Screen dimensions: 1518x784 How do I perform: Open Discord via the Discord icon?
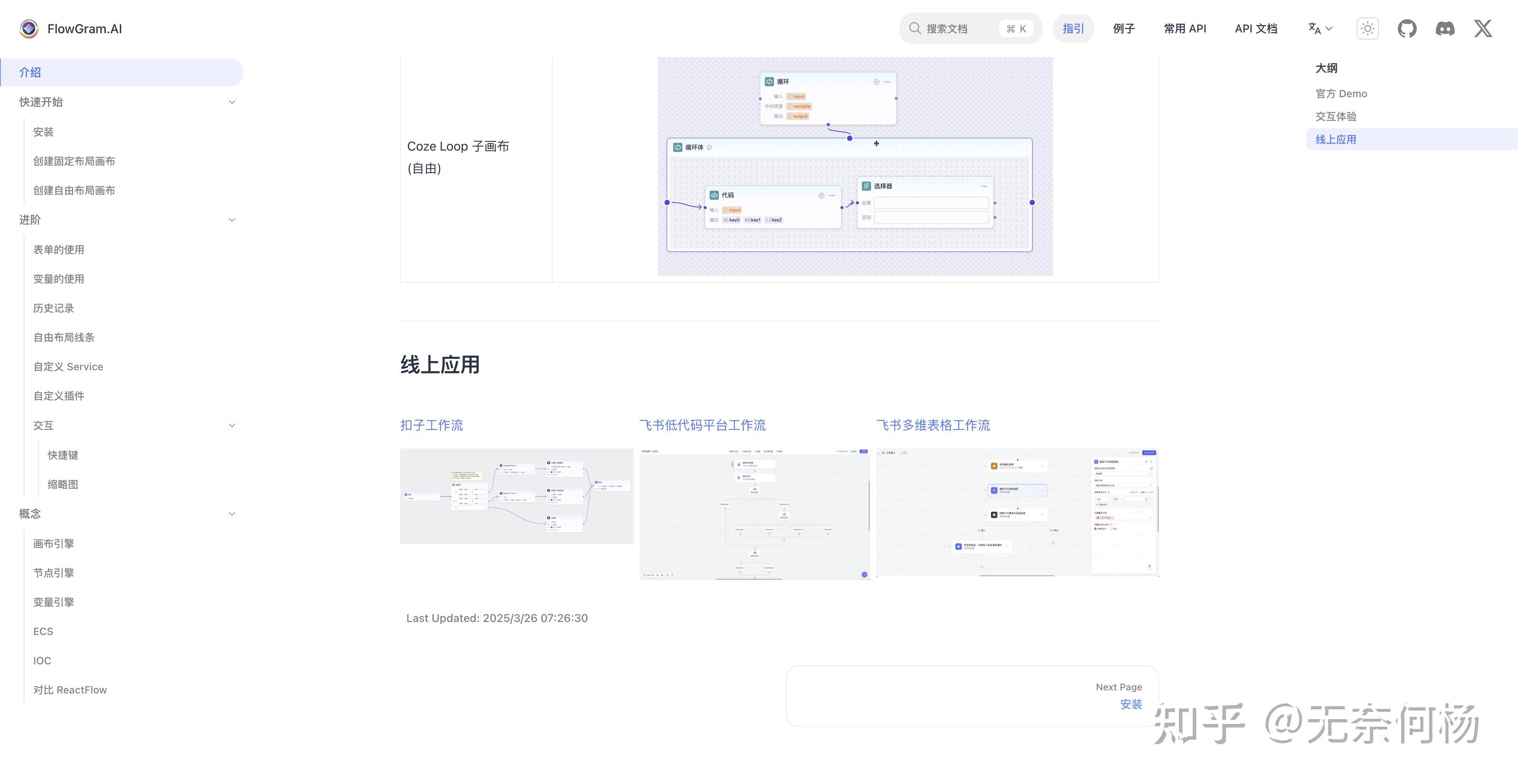tap(1446, 28)
